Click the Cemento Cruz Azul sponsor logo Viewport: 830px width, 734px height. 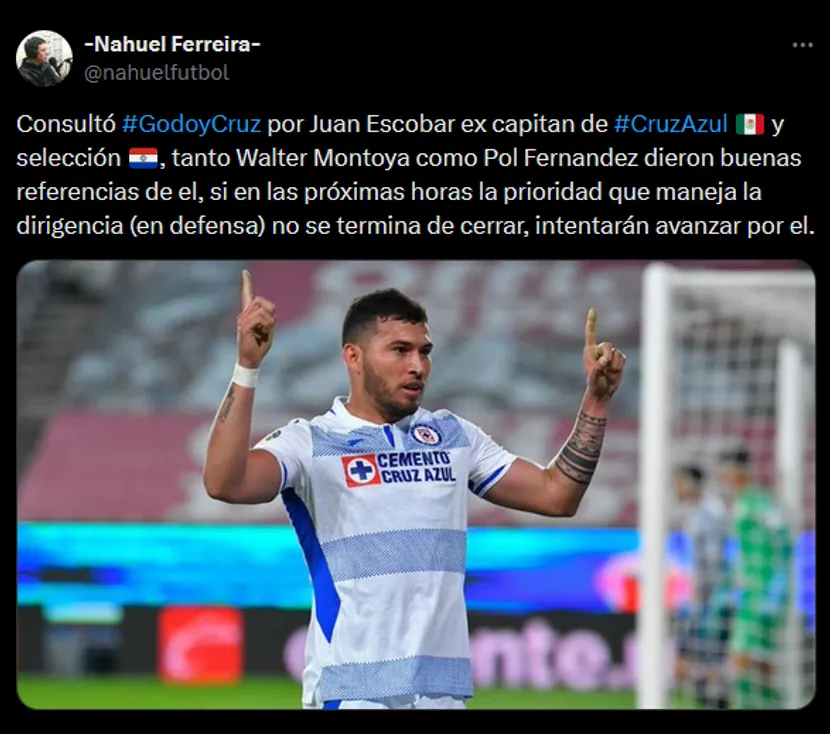click(x=399, y=468)
